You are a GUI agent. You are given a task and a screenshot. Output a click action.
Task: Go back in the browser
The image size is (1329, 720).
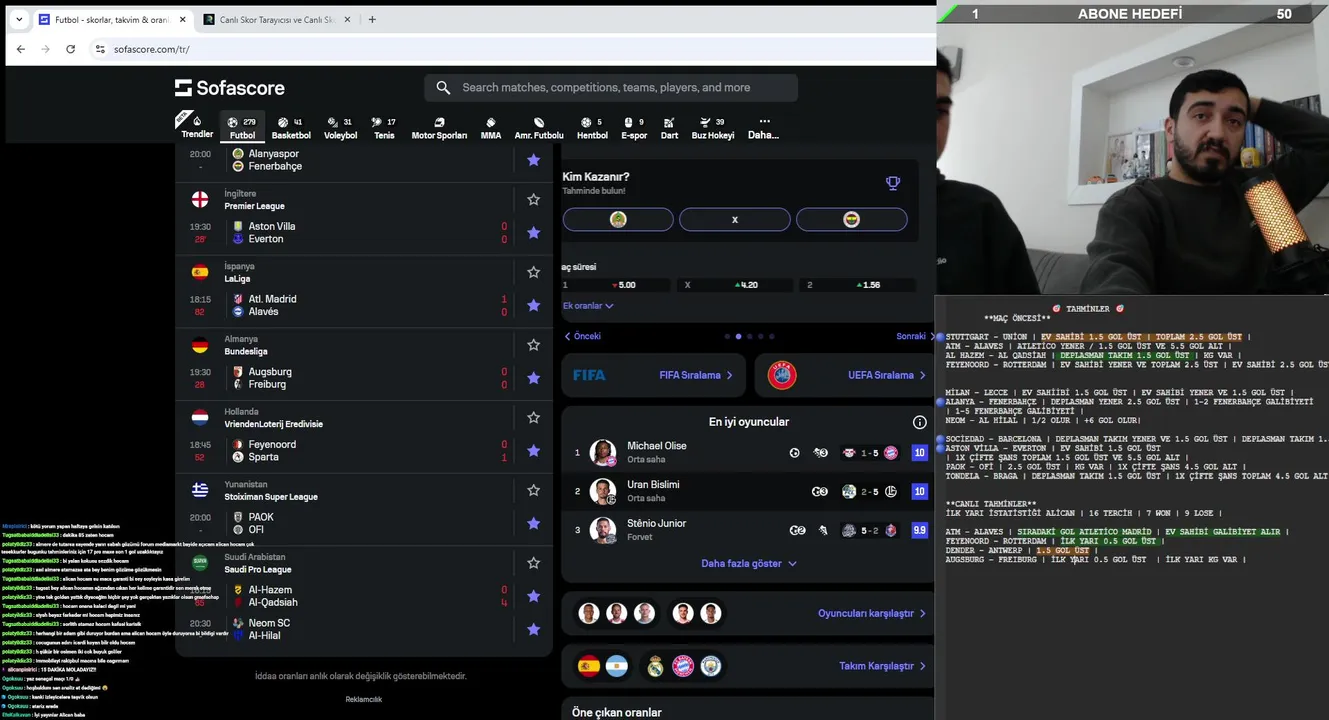coord(20,49)
